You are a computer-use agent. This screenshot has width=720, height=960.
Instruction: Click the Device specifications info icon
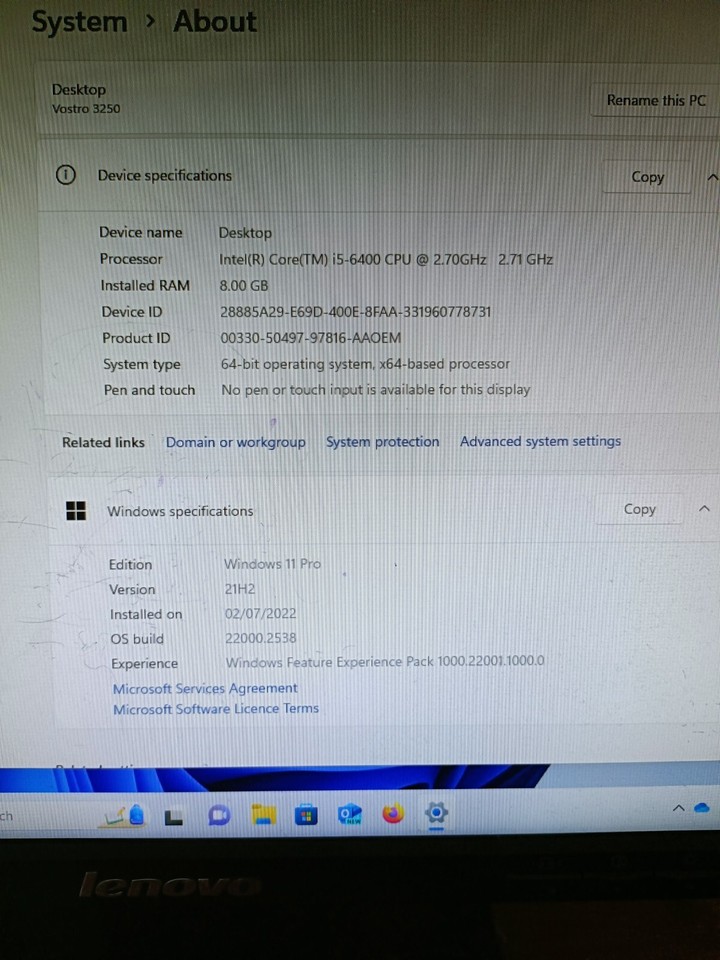coord(66,176)
